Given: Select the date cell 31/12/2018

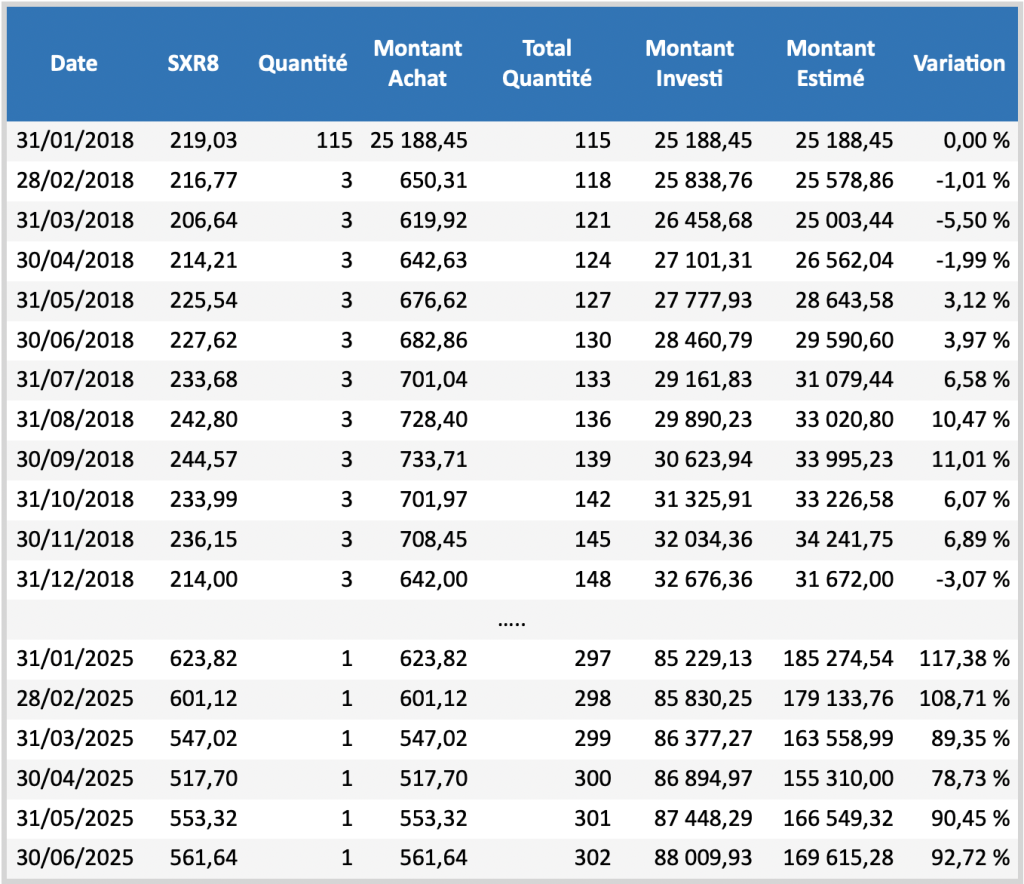Looking at the screenshot, I should 75,580.
